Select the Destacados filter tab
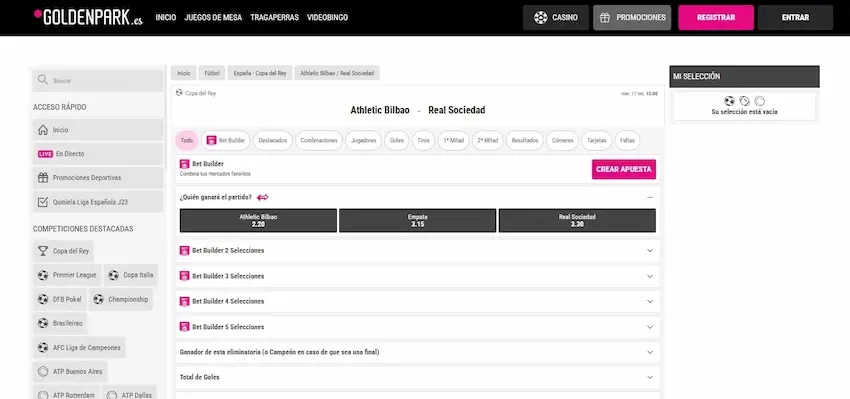The width and height of the screenshot is (850, 399). [273, 140]
